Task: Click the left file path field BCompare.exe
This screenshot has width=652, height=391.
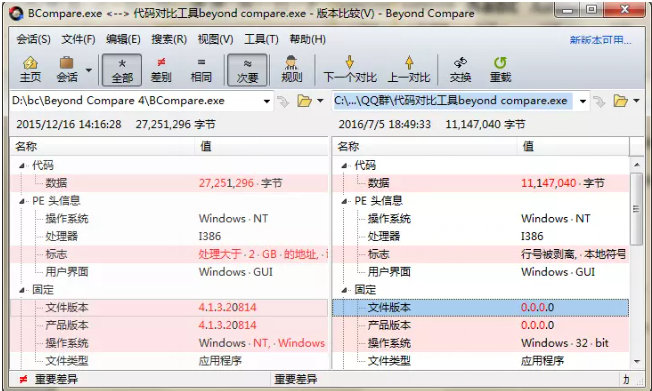Action: tap(136, 101)
